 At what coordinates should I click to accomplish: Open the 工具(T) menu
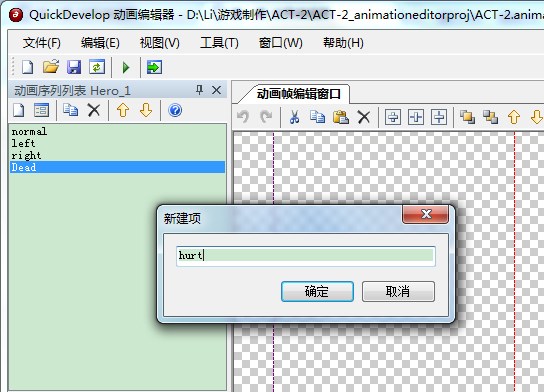(x=219, y=43)
